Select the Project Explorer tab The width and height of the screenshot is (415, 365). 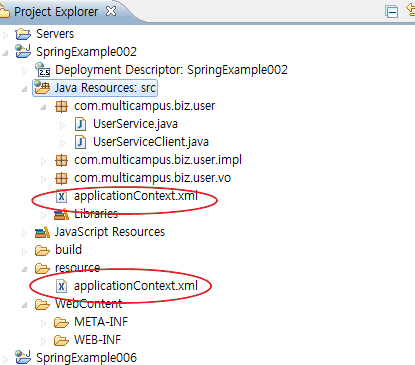[x=56, y=12]
